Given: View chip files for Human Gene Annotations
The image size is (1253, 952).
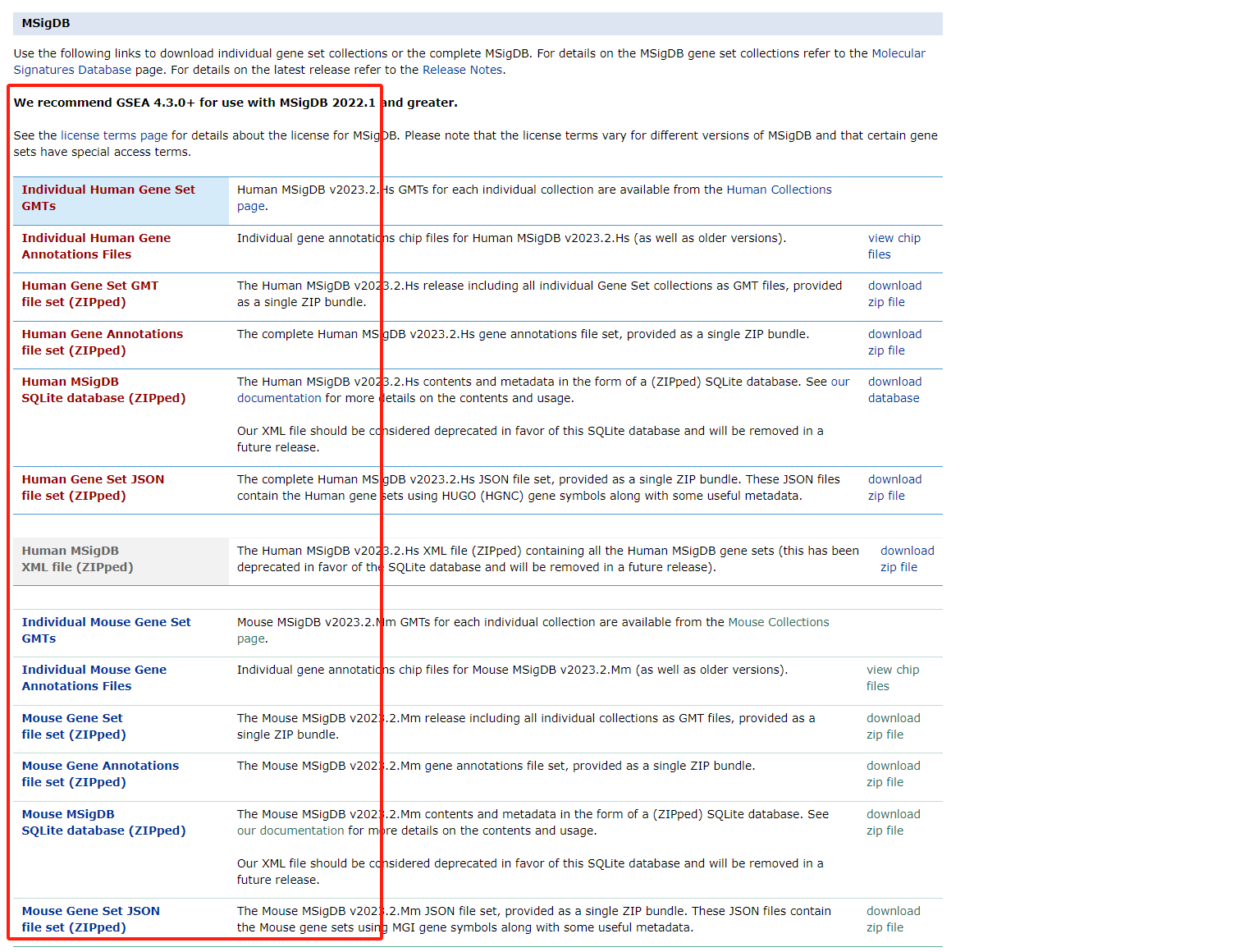Looking at the screenshot, I should tap(894, 246).
